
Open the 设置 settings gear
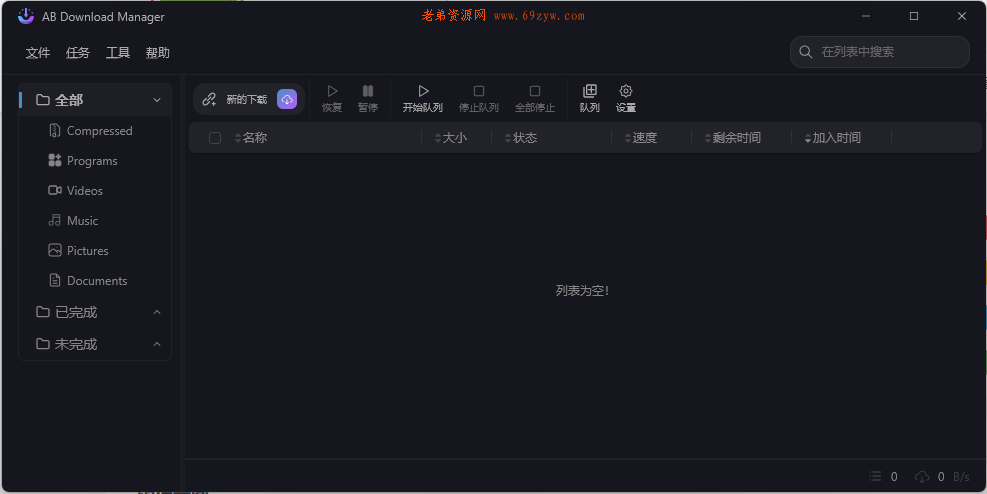[x=626, y=99]
